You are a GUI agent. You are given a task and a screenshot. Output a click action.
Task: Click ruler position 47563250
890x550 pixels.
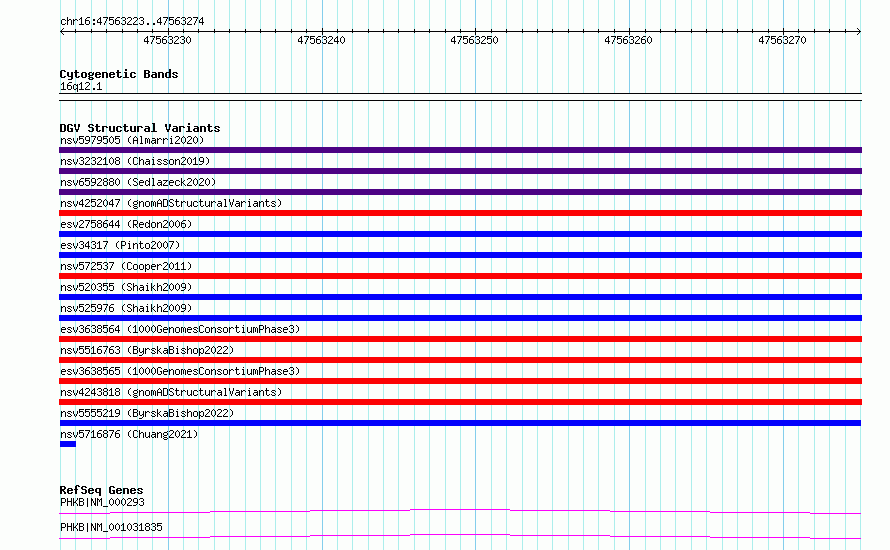click(x=475, y=40)
